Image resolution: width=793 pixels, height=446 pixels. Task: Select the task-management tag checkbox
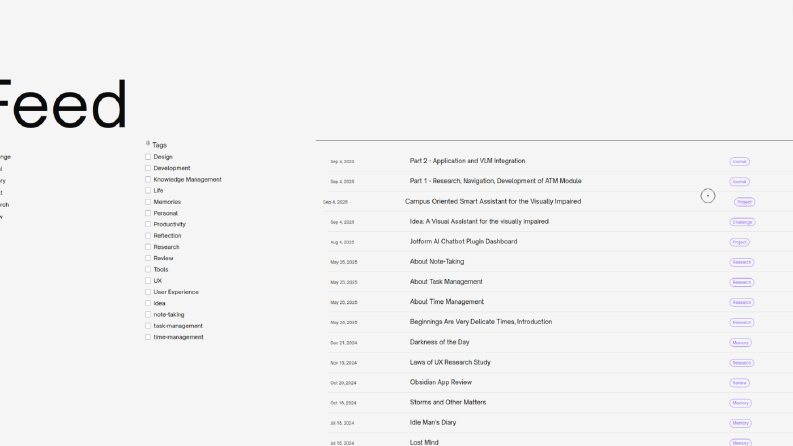[x=148, y=326]
